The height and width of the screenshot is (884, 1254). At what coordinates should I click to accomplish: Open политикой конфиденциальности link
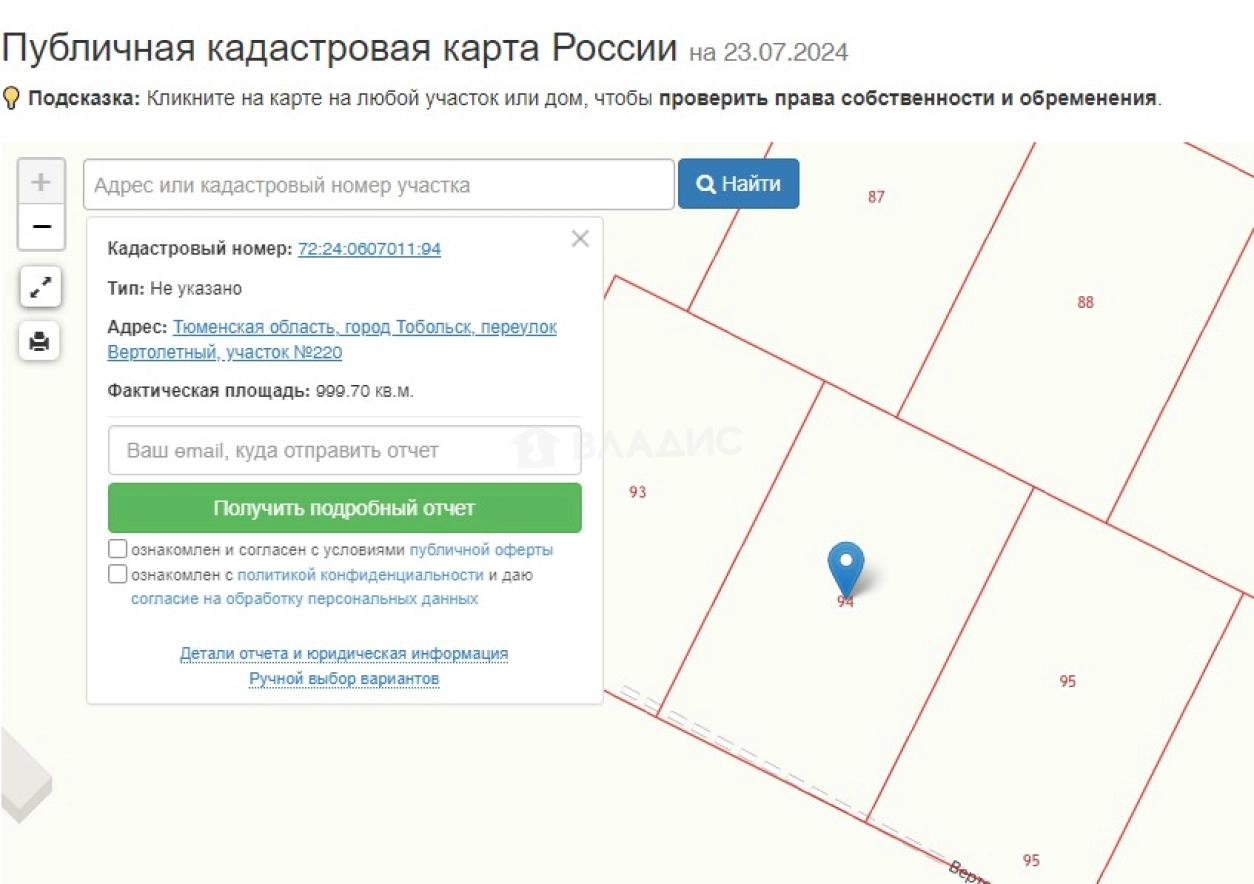[360, 575]
